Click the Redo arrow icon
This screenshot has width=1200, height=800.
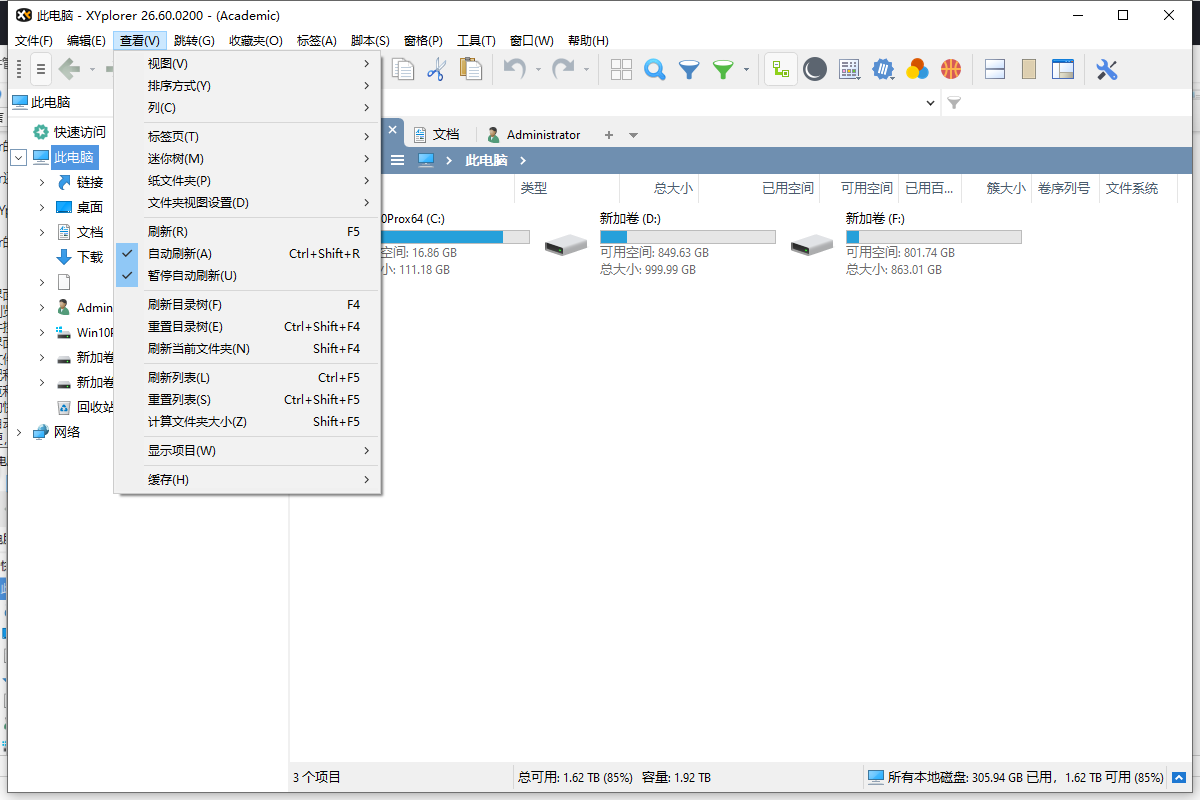pos(563,69)
